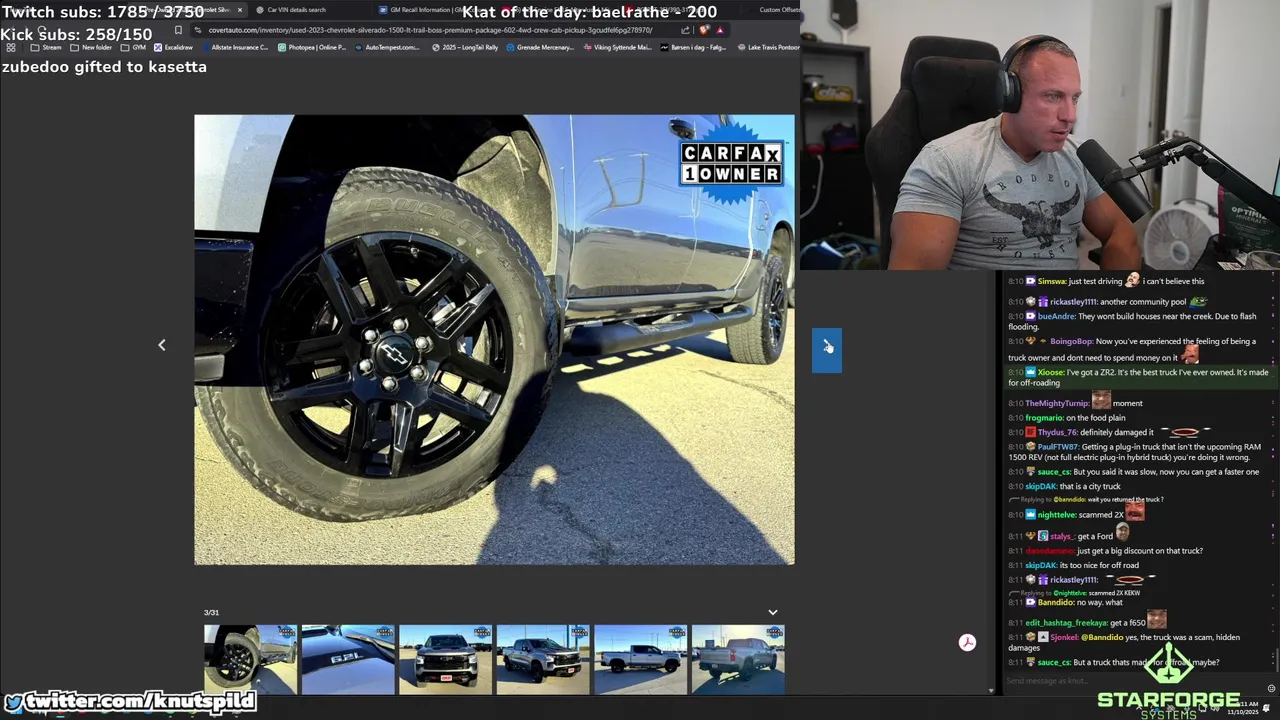The height and width of the screenshot is (720, 1280).
Task: Select the rear three-quarter truck thumbnail
Action: point(738,660)
